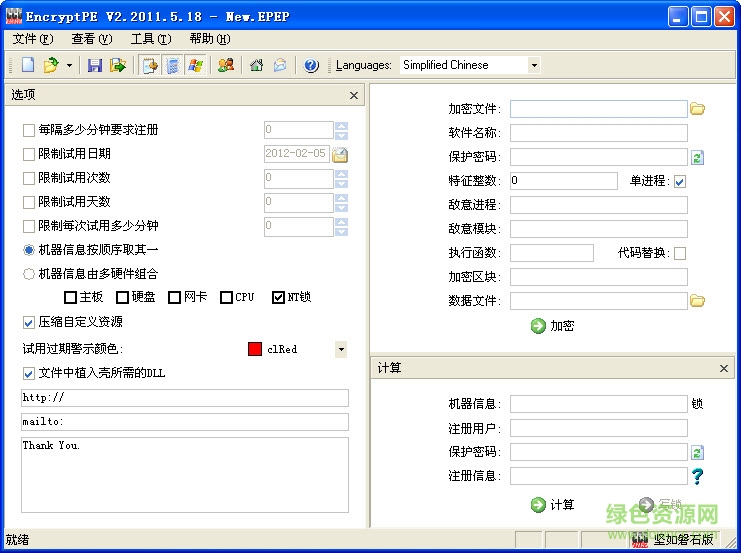Browse for the 加密文件 with folder icon
The height and width of the screenshot is (553, 741).
pos(698,109)
